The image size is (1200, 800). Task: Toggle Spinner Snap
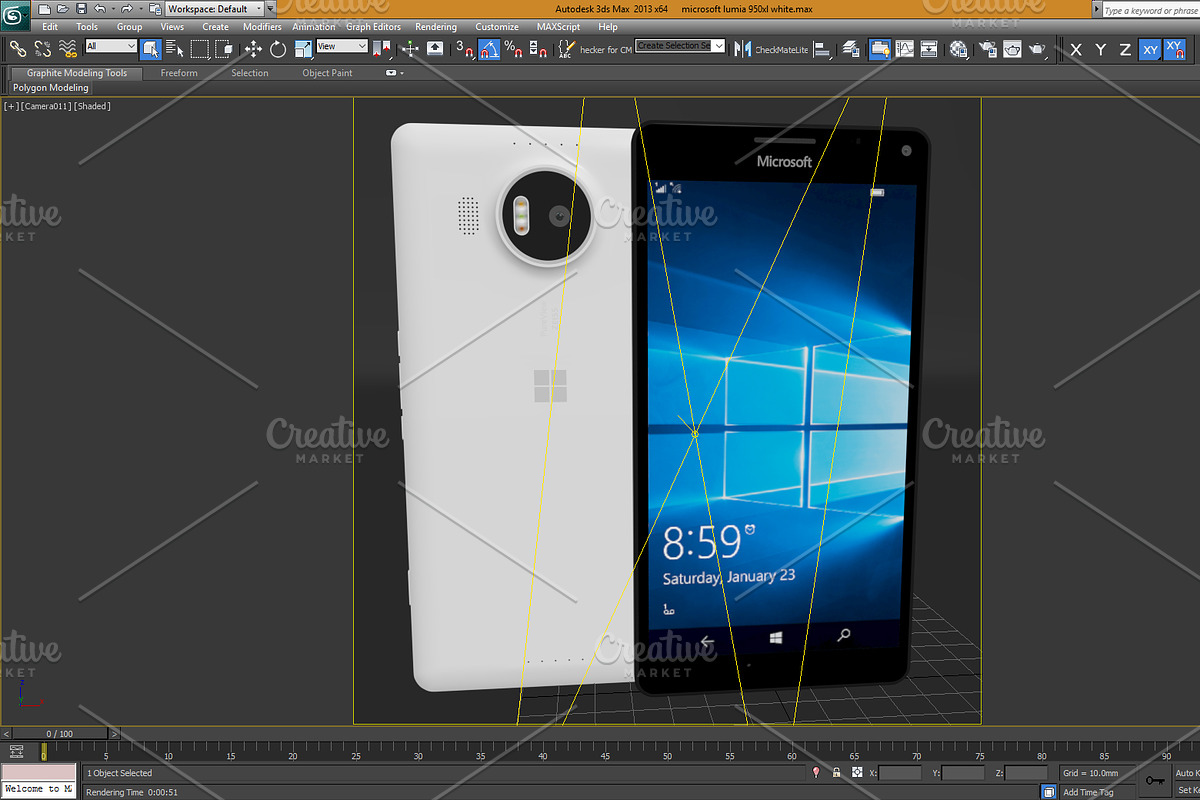(537, 48)
